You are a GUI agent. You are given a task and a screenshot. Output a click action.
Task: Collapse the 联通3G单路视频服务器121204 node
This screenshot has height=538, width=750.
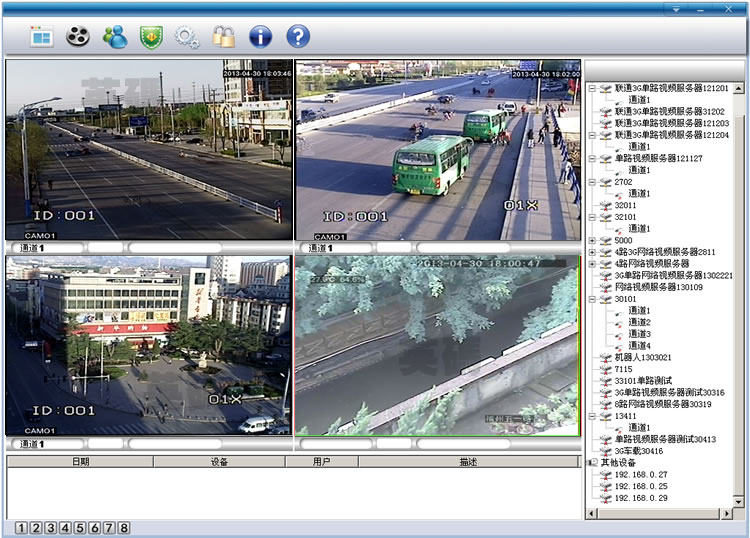point(592,135)
